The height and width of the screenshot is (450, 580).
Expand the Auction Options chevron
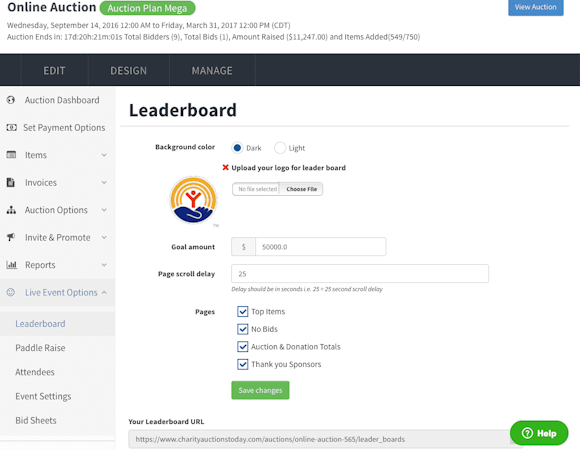coord(104,210)
